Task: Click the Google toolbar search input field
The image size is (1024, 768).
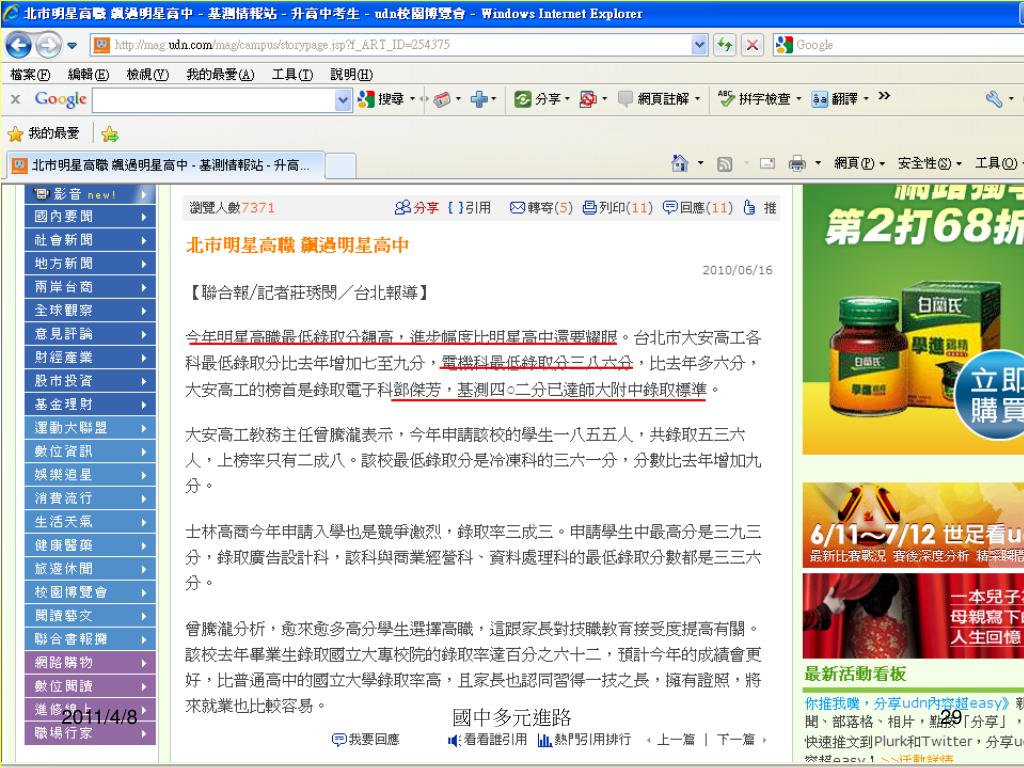Action: [x=214, y=100]
